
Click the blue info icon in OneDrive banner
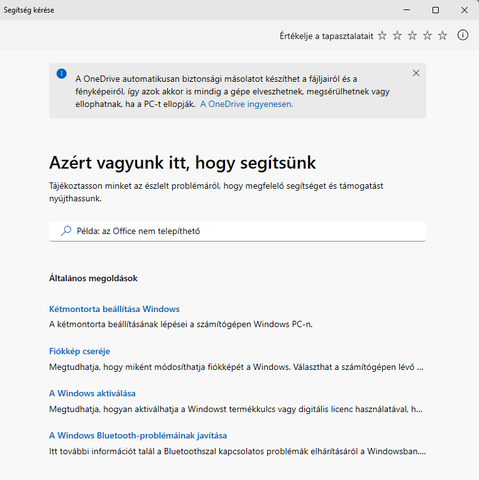[62, 74]
